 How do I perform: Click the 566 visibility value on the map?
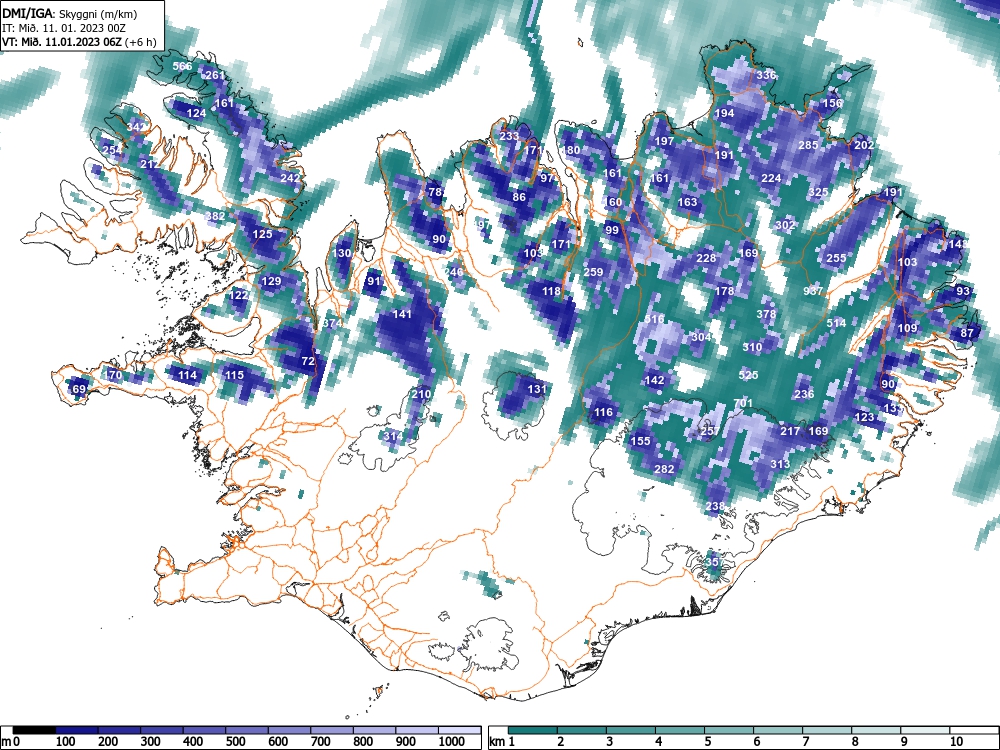[x=182, y=66]
